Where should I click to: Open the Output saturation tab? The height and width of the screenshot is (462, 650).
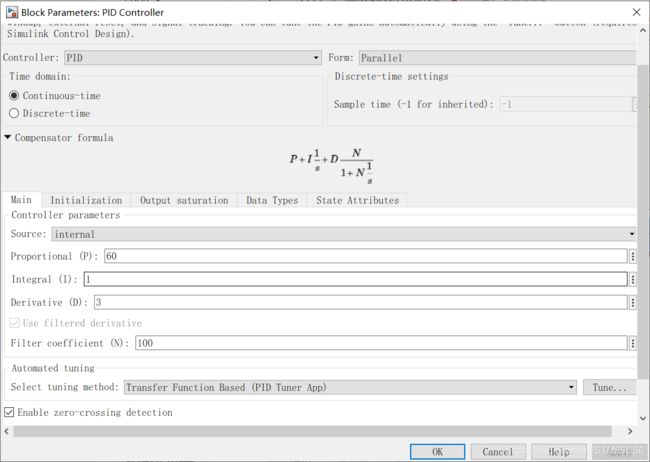coord(184,200)
